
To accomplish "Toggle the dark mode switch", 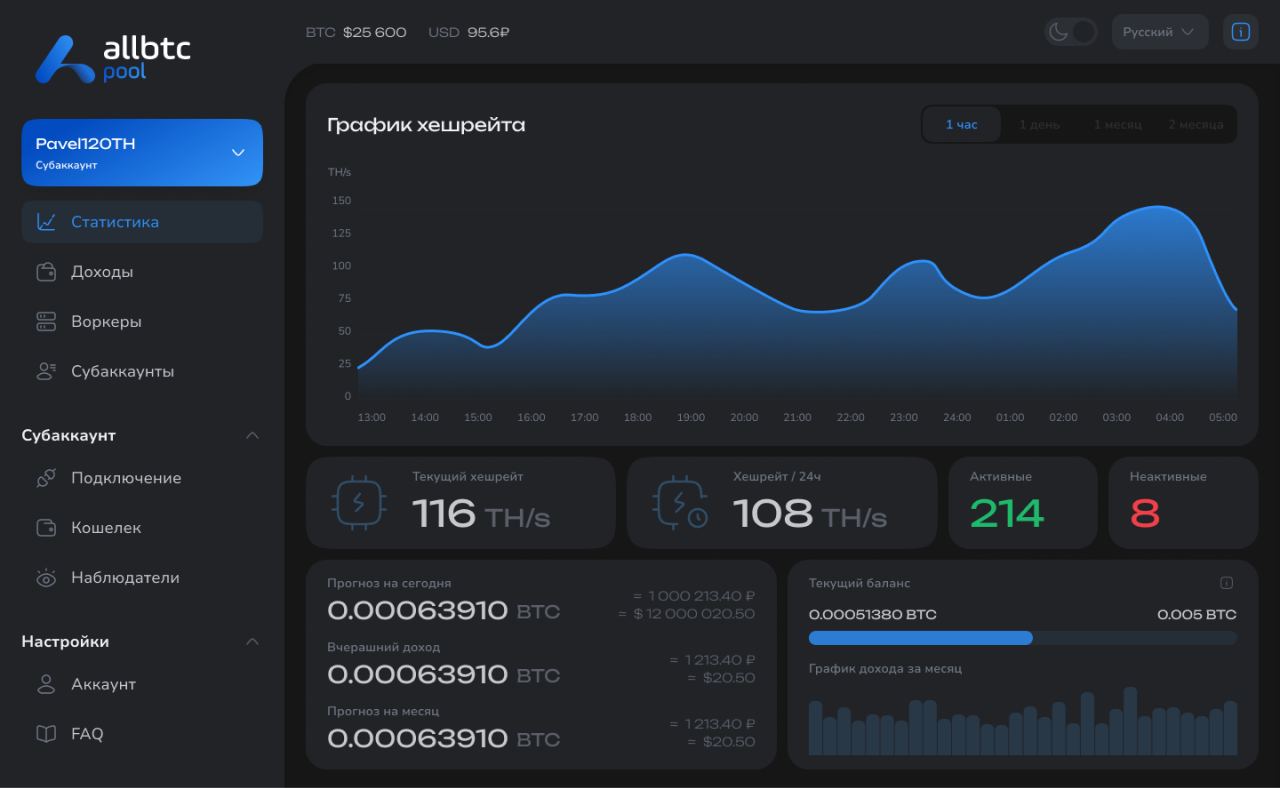I will (1071, 32).
